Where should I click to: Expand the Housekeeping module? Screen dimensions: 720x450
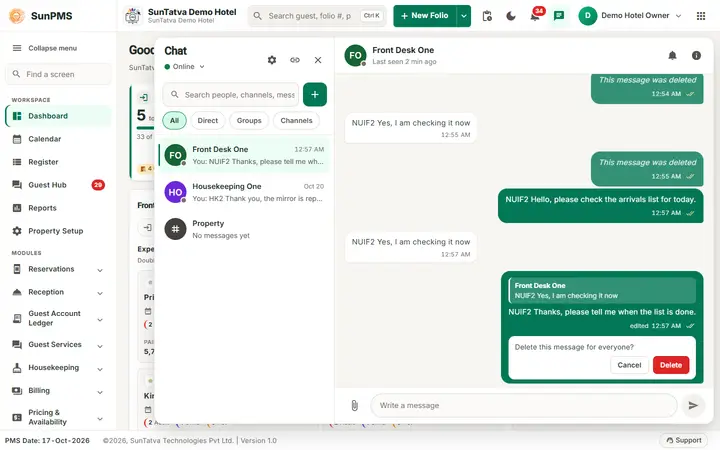[58, 367]
